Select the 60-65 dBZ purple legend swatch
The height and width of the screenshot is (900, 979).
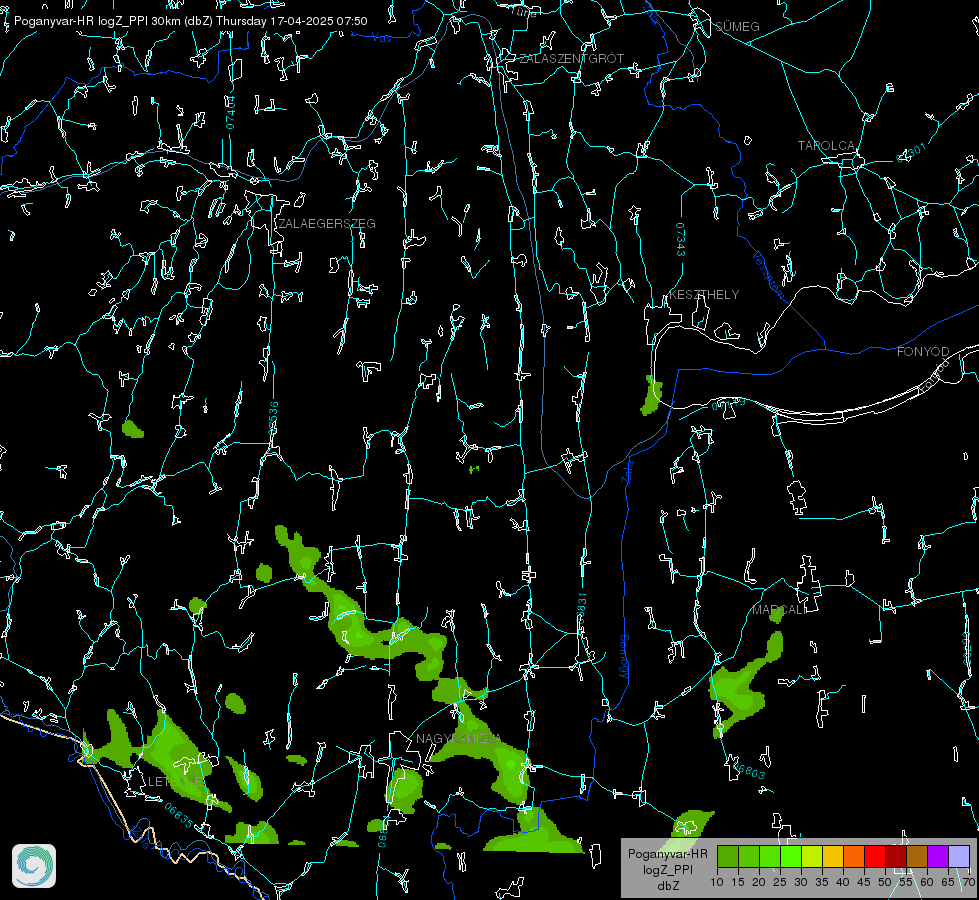pyautogui.click(x=938, y=856)
